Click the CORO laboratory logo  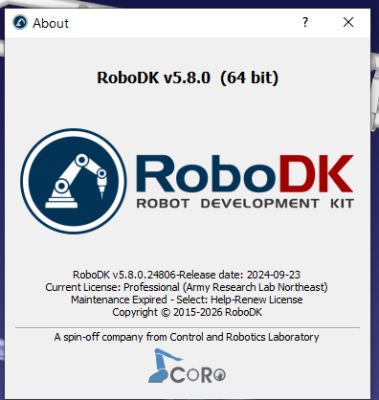point(187,366)
